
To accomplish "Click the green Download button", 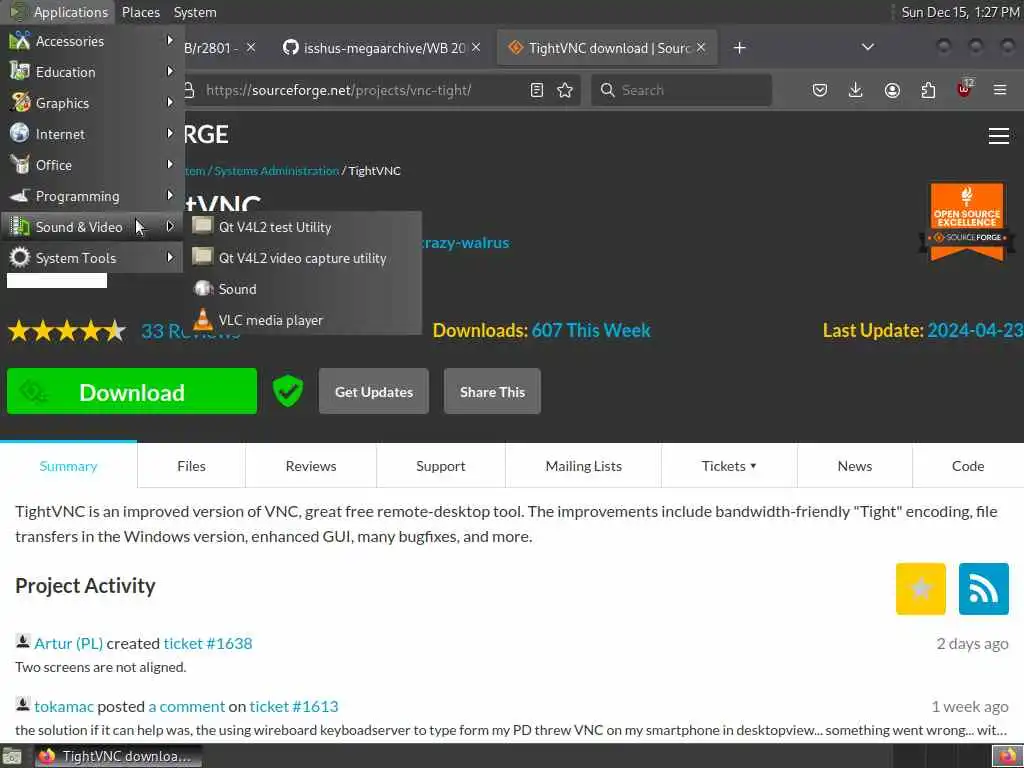I will 132,391.
